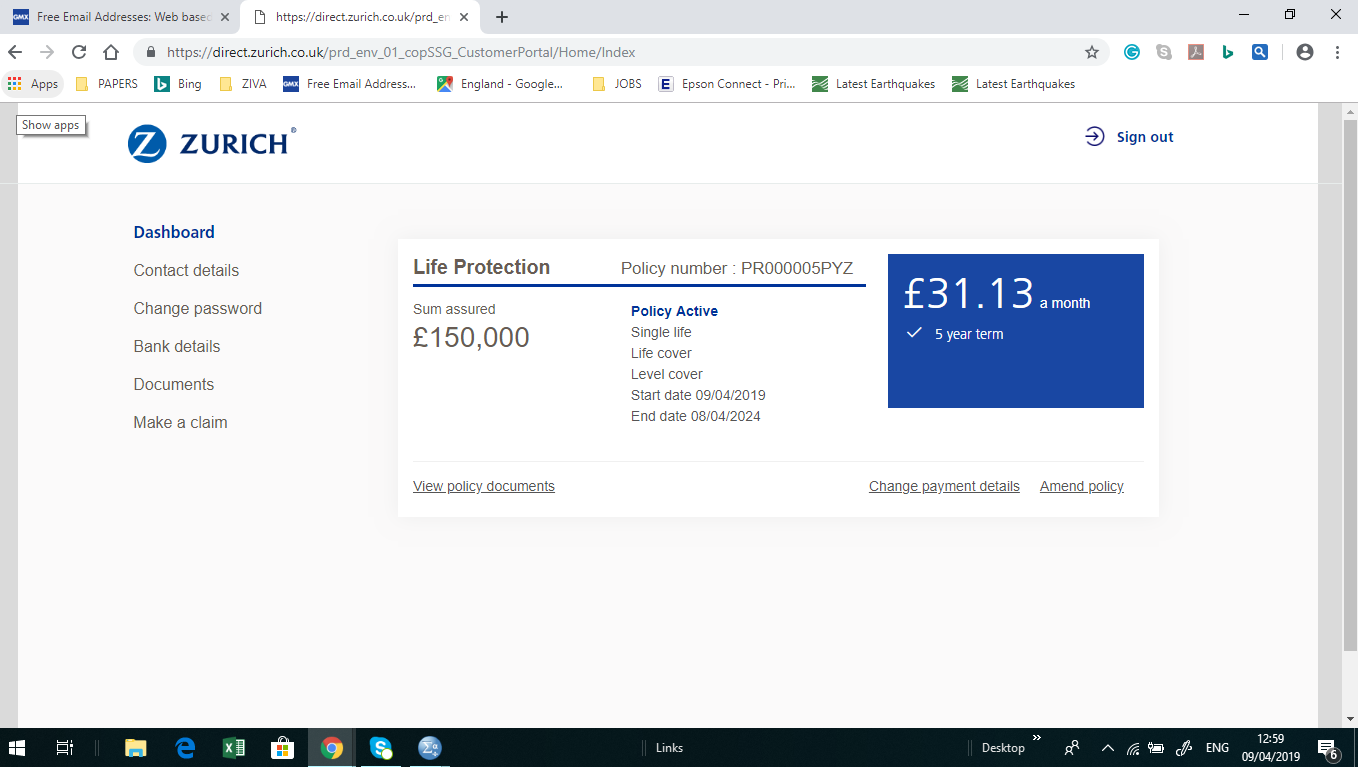Open the notifications center showing 6 alerts
Image resolution: width=1358 pixels, height=767 pixels.
pyautogui.click(x=1327, y=747)
